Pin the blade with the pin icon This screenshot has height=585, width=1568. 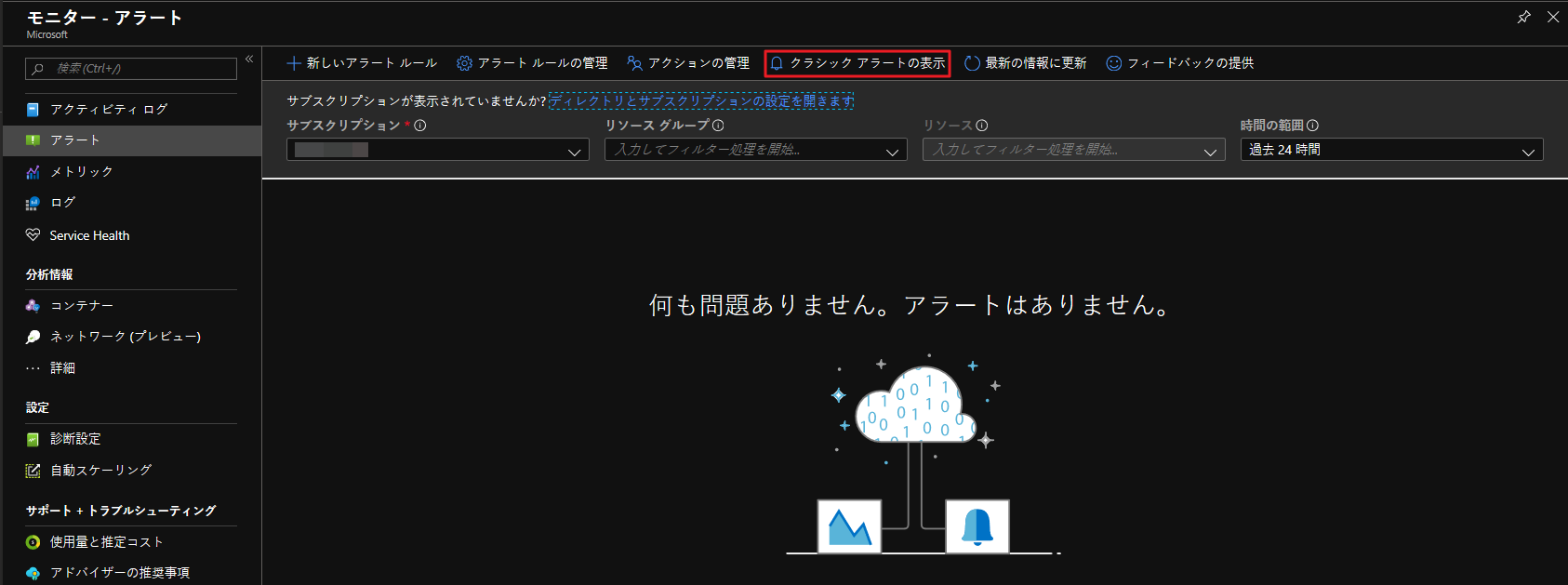(1523, 17)
